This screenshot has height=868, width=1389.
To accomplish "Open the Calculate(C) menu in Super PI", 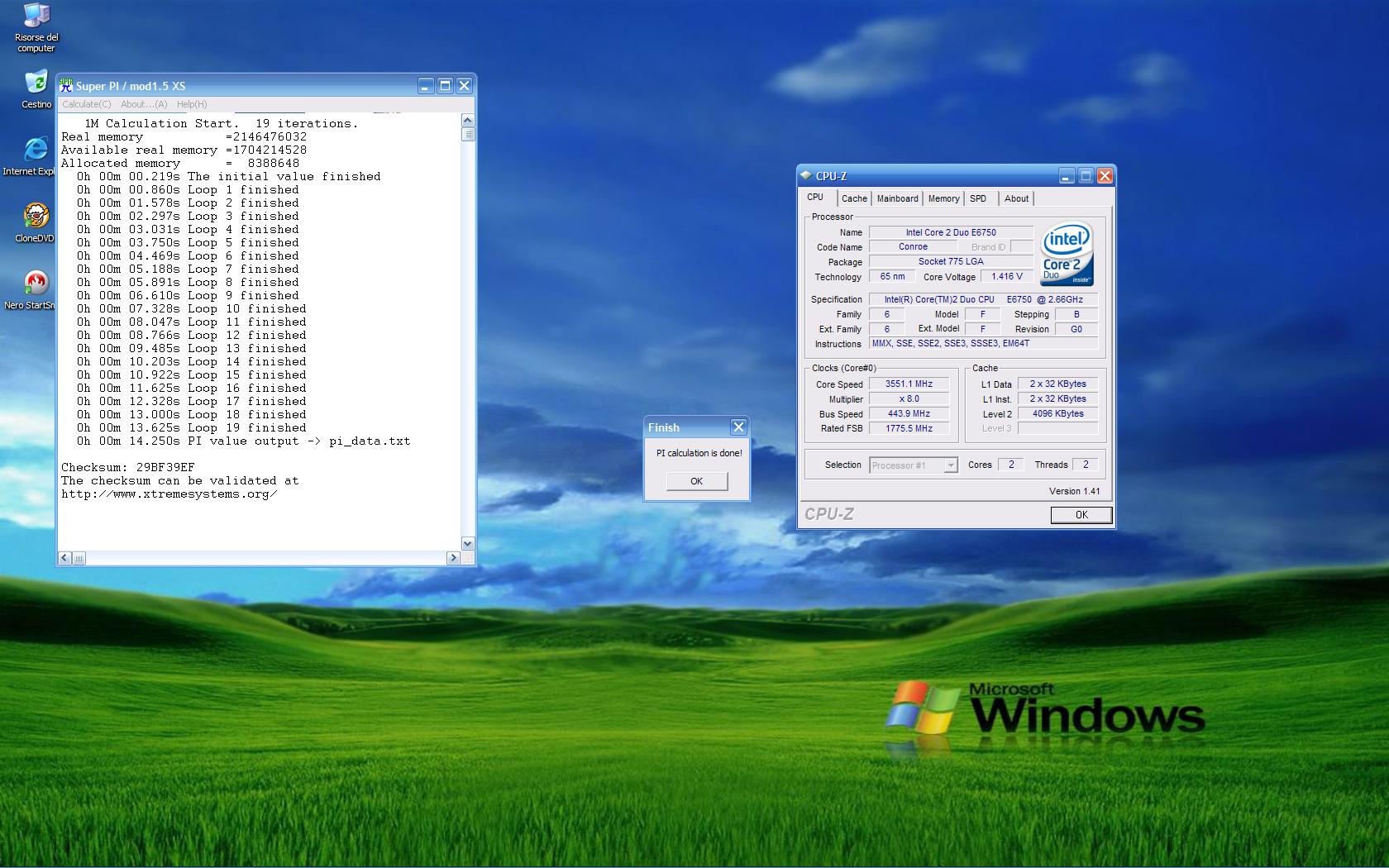I will pos(87,104).
